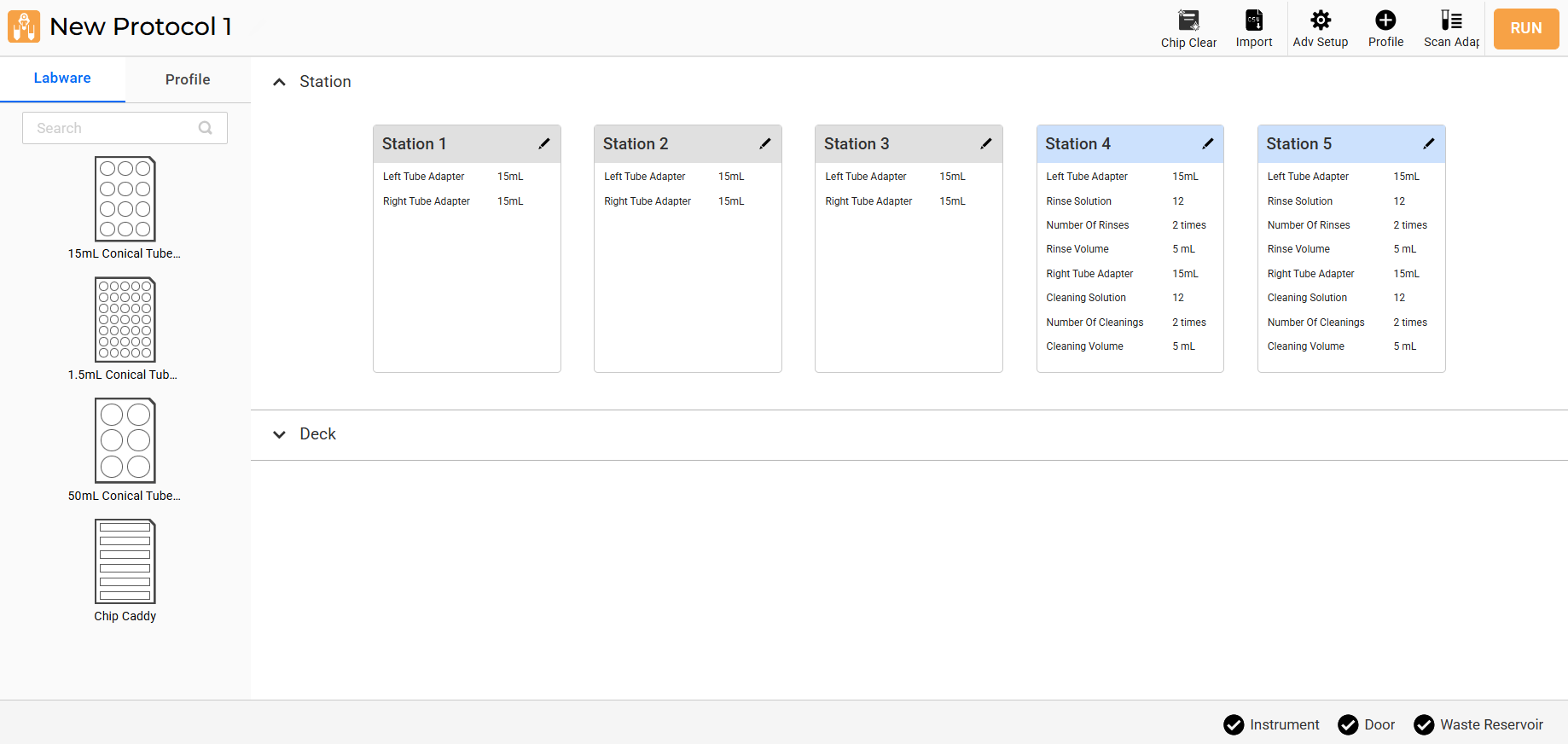The width and height of the screenshot is (1568, 744).
Task: Click the Station 5 edit pencil
Action: coord(1429,143)
